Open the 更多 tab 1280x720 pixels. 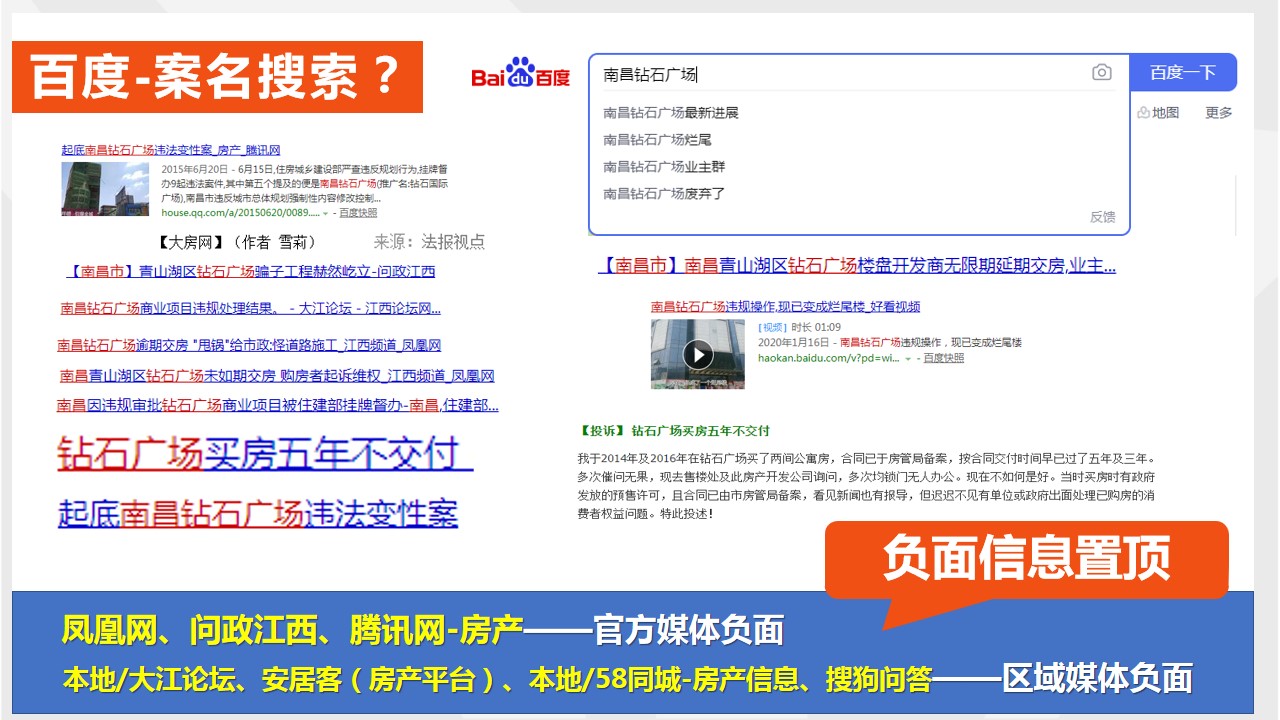point(1219,113)
